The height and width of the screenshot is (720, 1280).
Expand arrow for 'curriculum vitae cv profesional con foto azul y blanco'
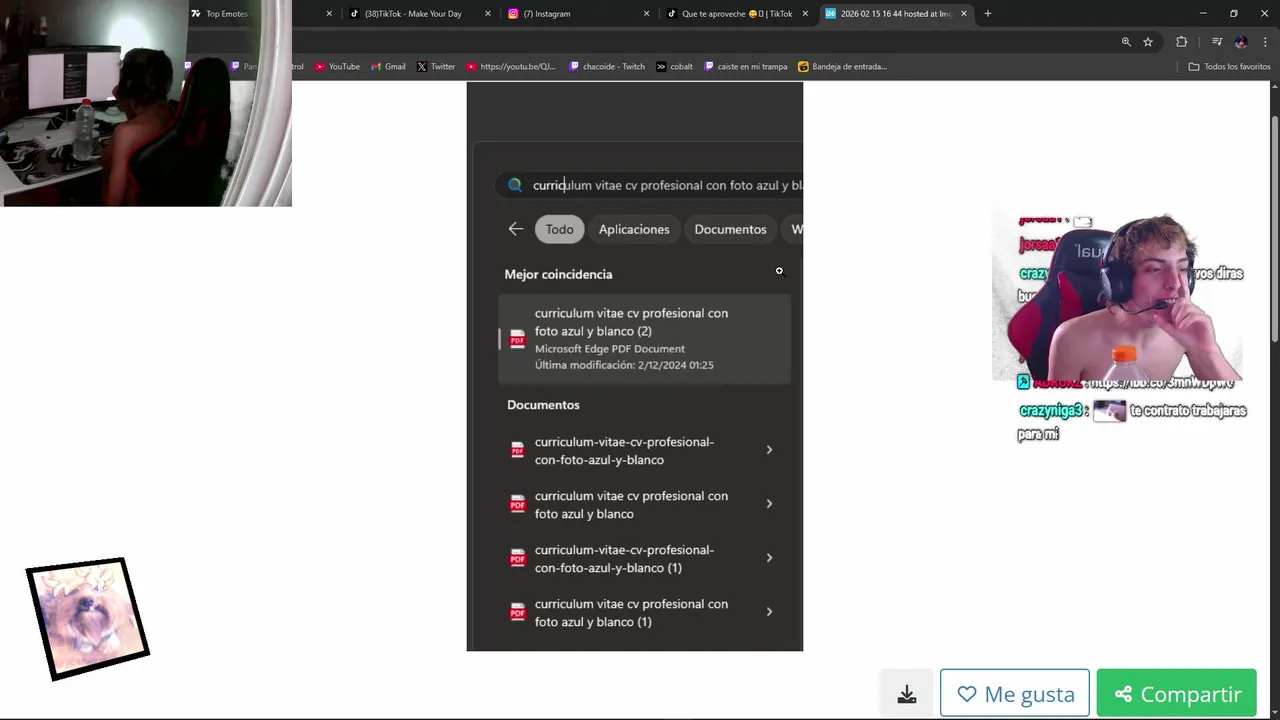[x=769, y=504]
